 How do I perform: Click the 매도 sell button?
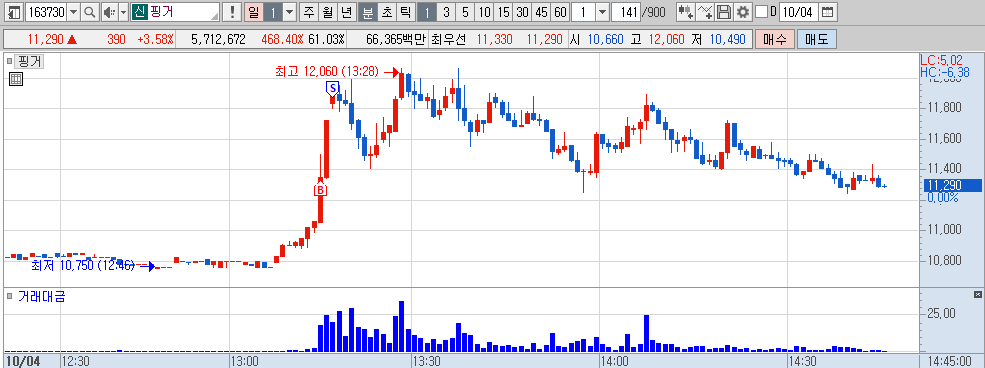tap(816, 40)
